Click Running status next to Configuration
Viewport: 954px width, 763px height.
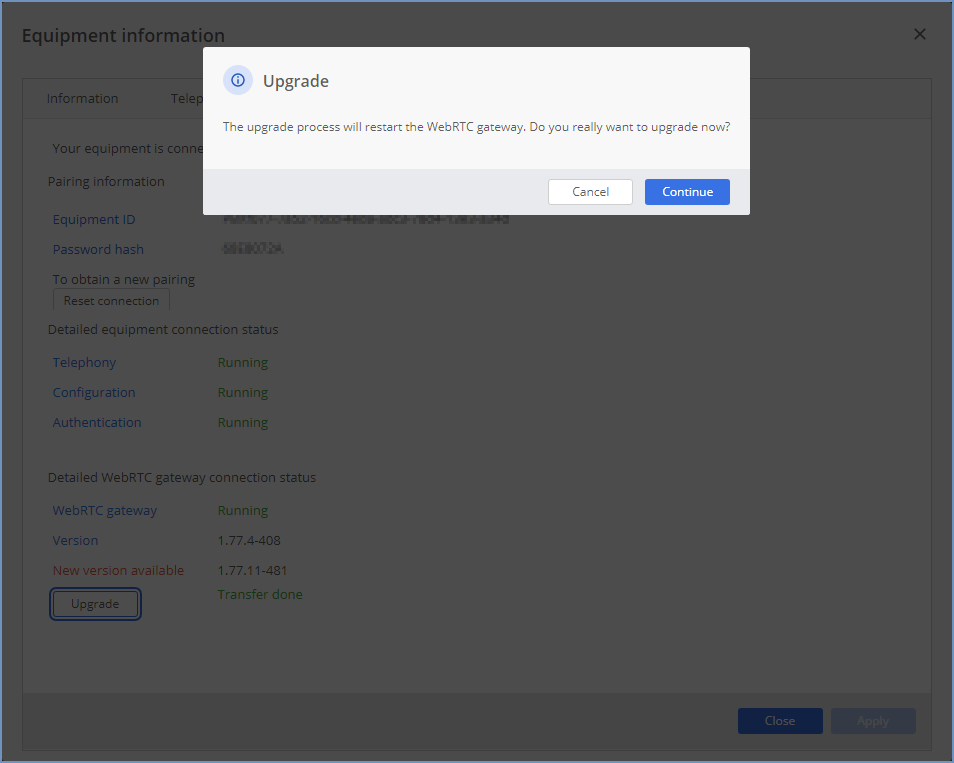click(243, 392)
